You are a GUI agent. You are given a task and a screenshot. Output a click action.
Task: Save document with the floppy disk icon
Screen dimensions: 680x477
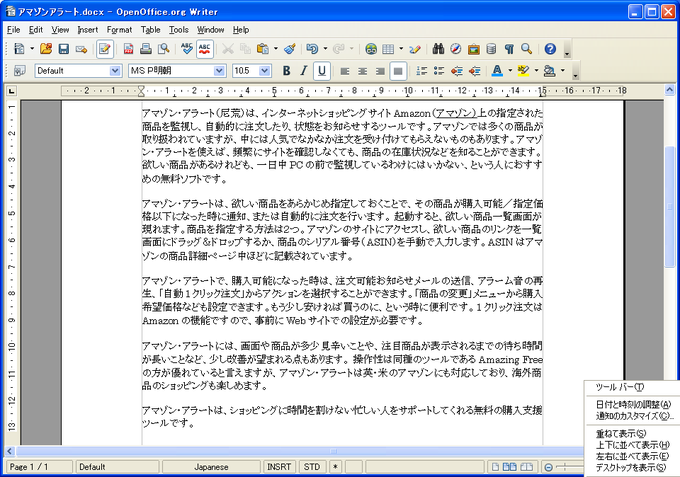click(x=64, y=49)
